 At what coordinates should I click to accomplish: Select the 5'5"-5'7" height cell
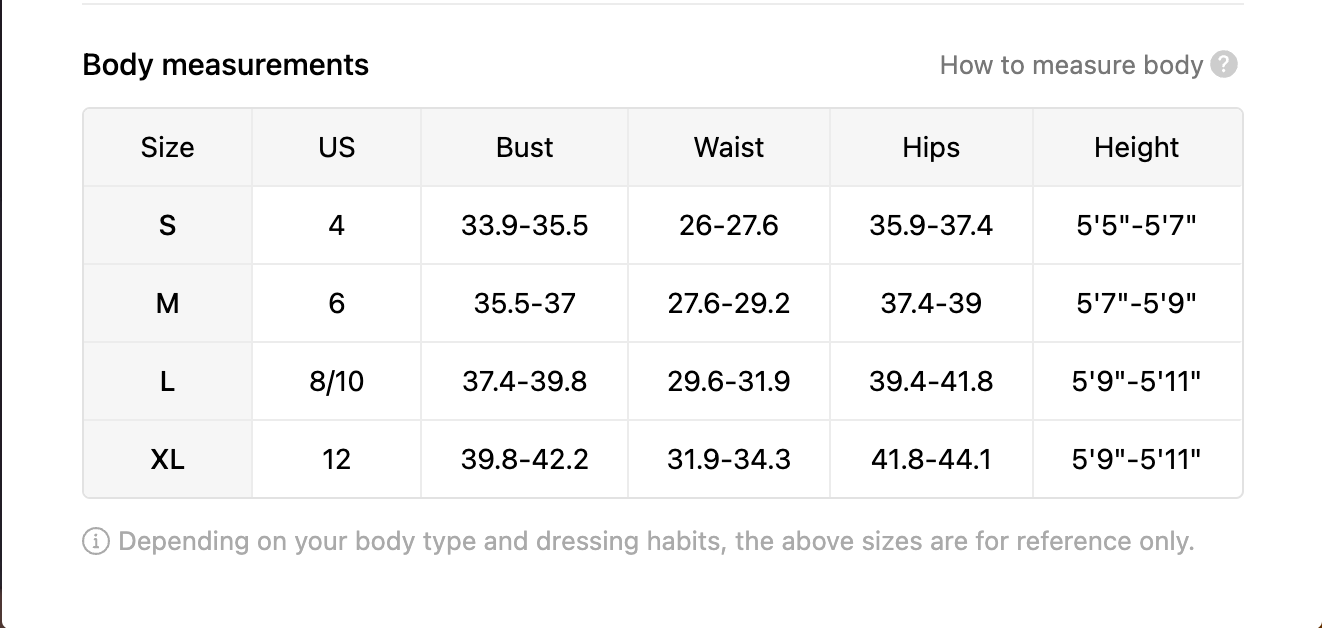(1136, 226)
